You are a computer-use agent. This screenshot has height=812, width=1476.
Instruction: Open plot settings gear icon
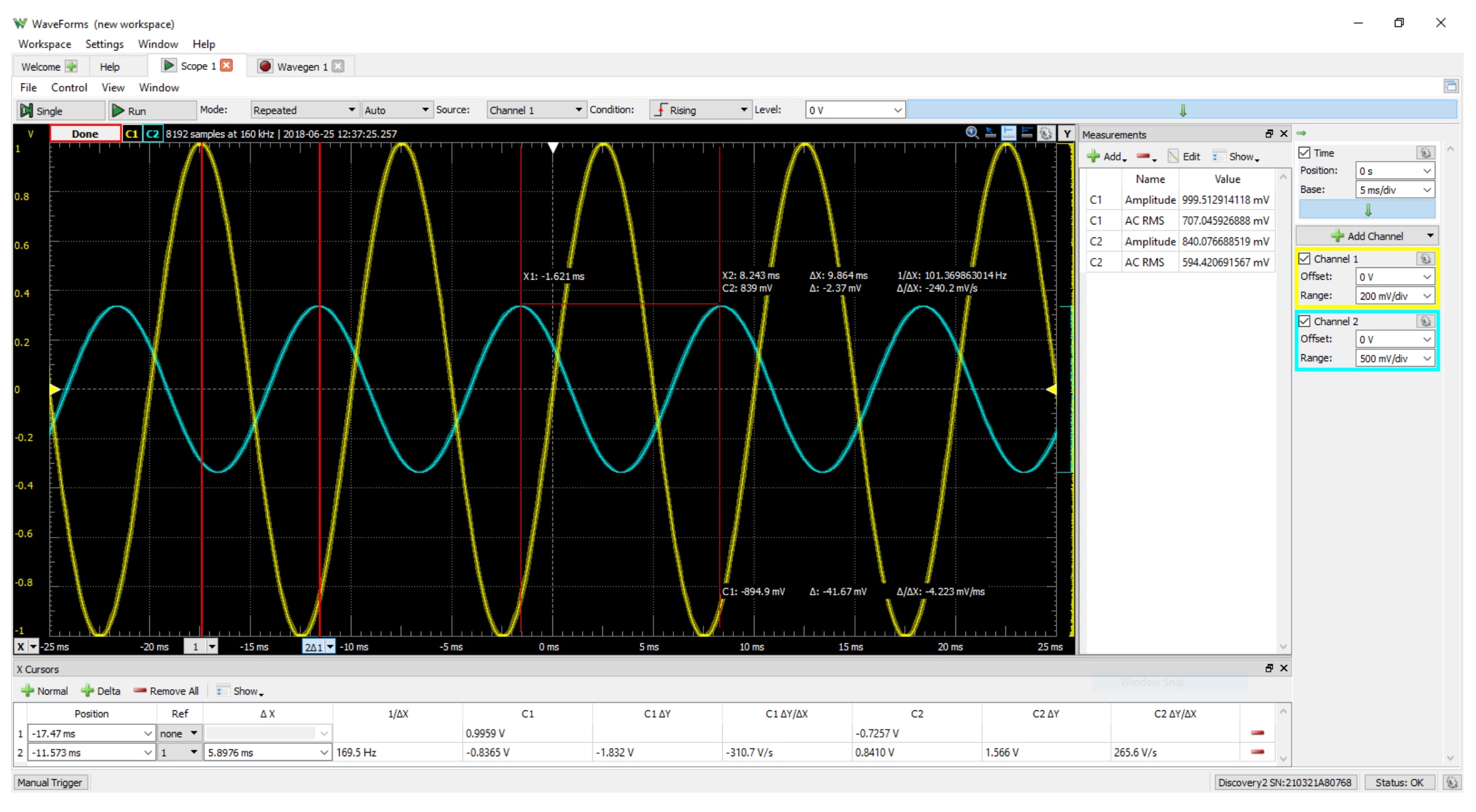click(1046, 133)
